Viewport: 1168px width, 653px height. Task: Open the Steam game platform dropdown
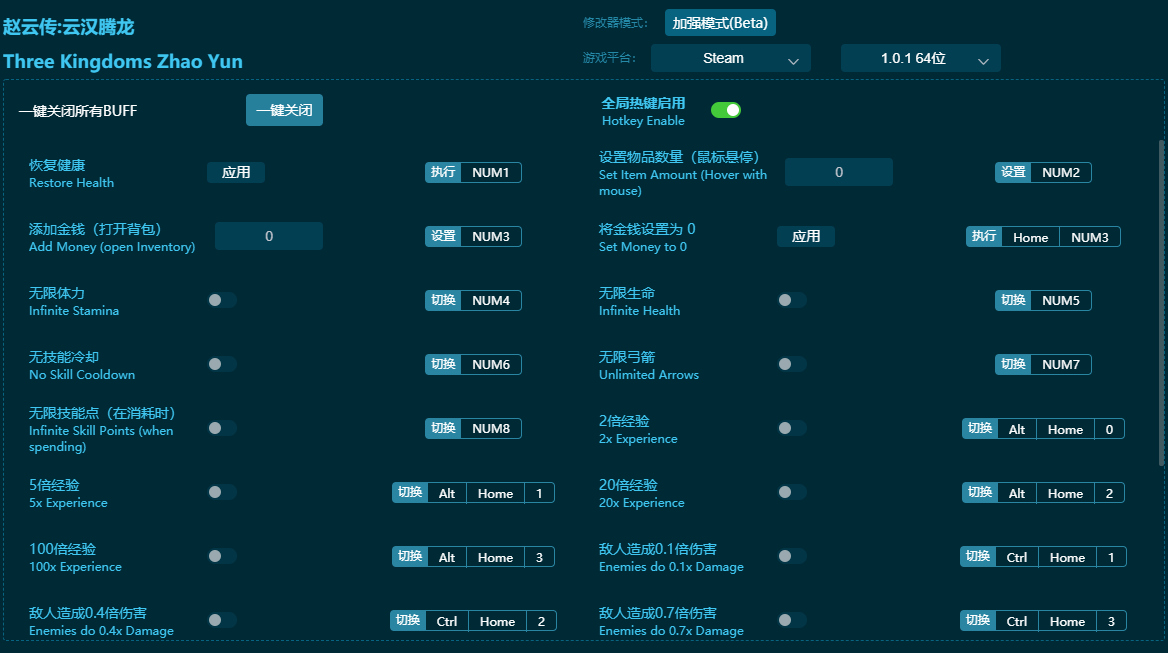click(x=730, y=58)
